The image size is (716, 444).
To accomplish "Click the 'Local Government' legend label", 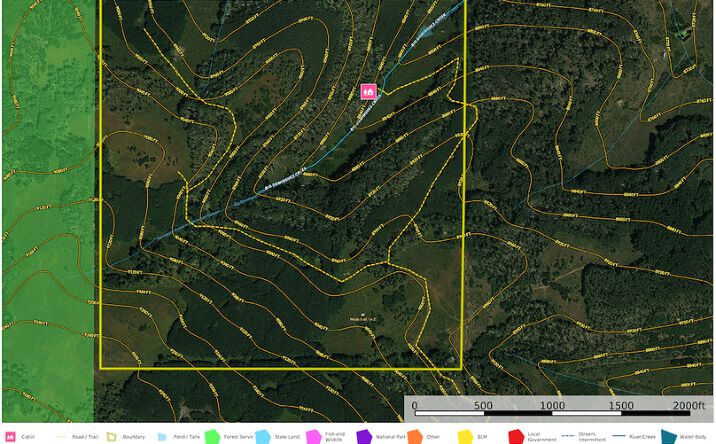I will (542, 437).
